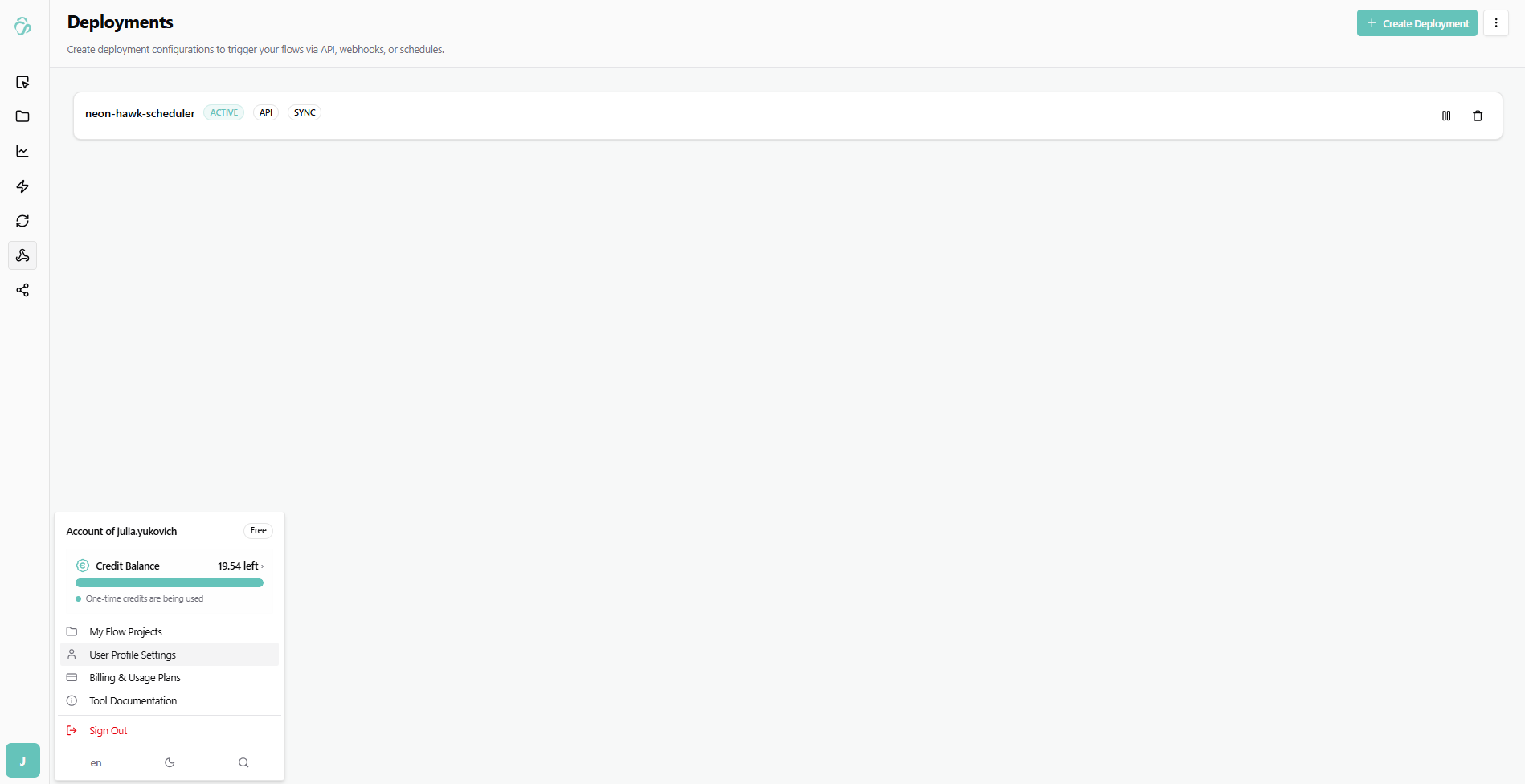Viewport: 1525px width, 784px height.
Task: Expand credit balance via 19.54 left chevron
Action: (x=241, y=566)
